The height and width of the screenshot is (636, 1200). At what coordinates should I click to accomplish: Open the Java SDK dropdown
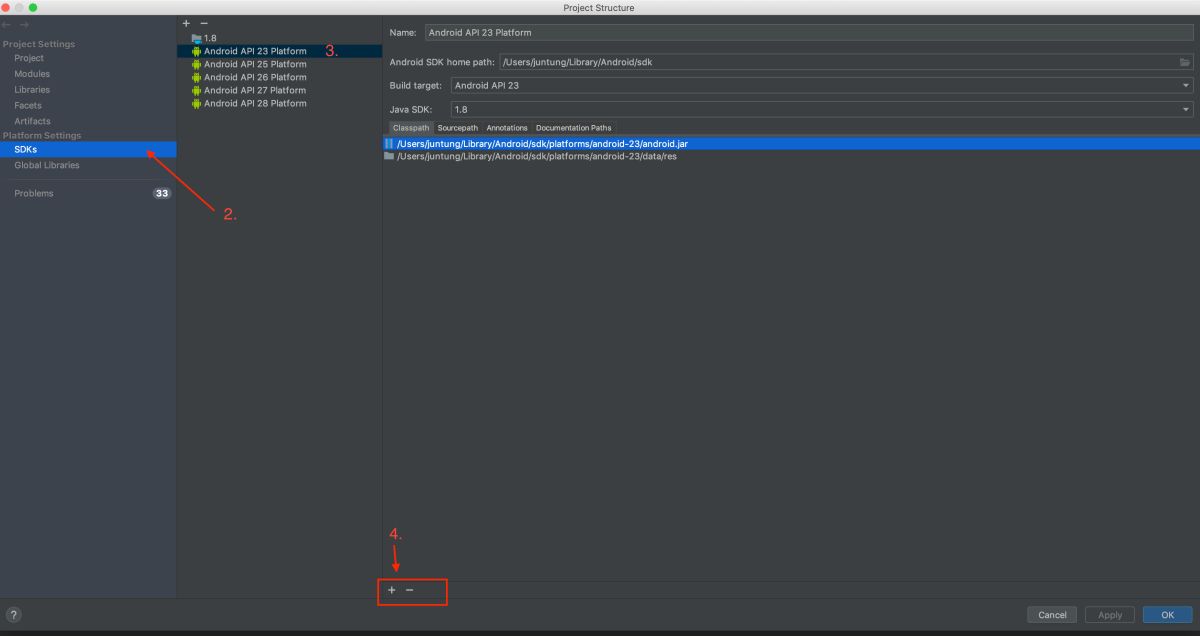[x=821, y=109]
